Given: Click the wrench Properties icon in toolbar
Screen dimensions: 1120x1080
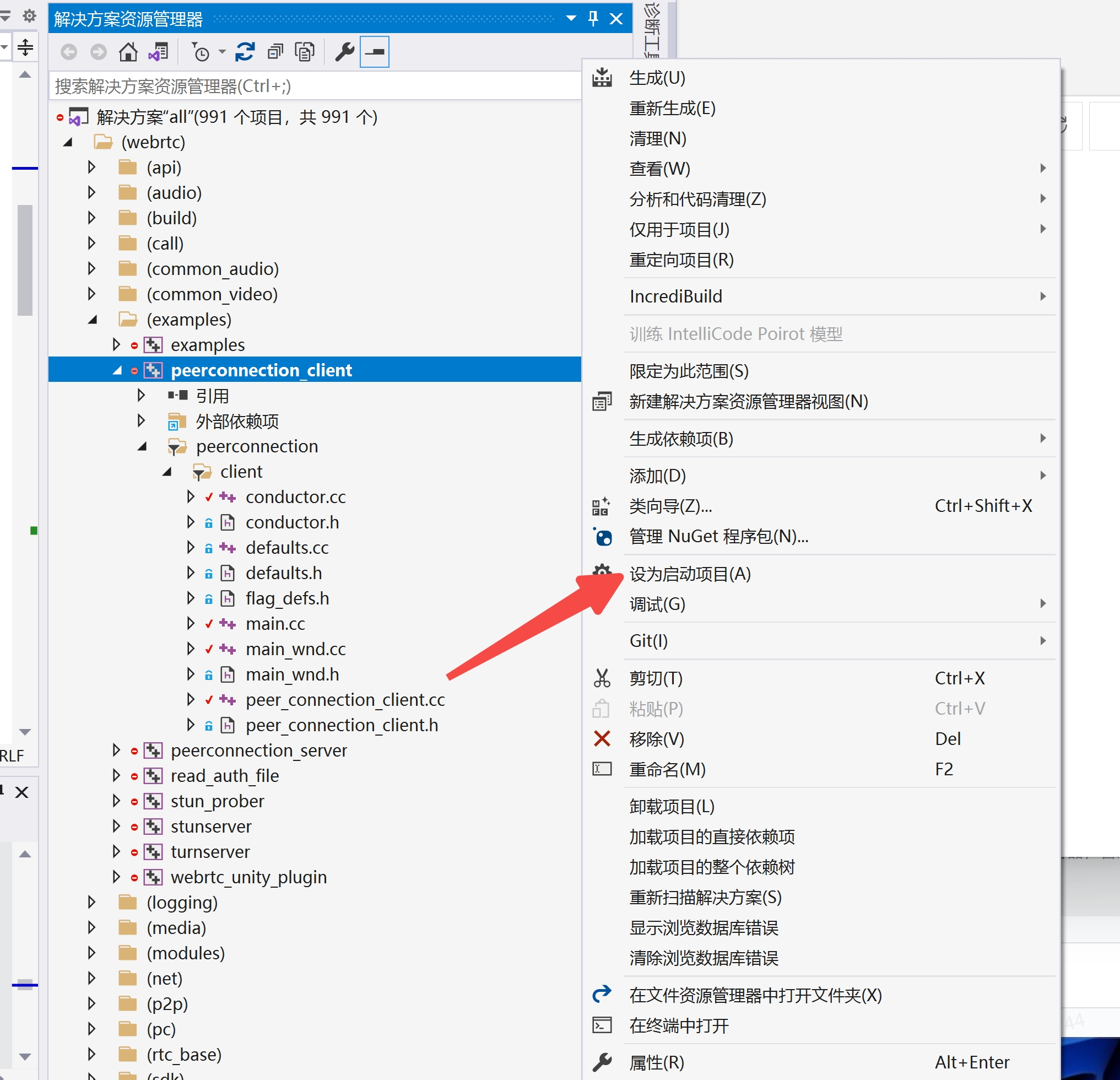Looking at the screenshot, I should 344,52.
